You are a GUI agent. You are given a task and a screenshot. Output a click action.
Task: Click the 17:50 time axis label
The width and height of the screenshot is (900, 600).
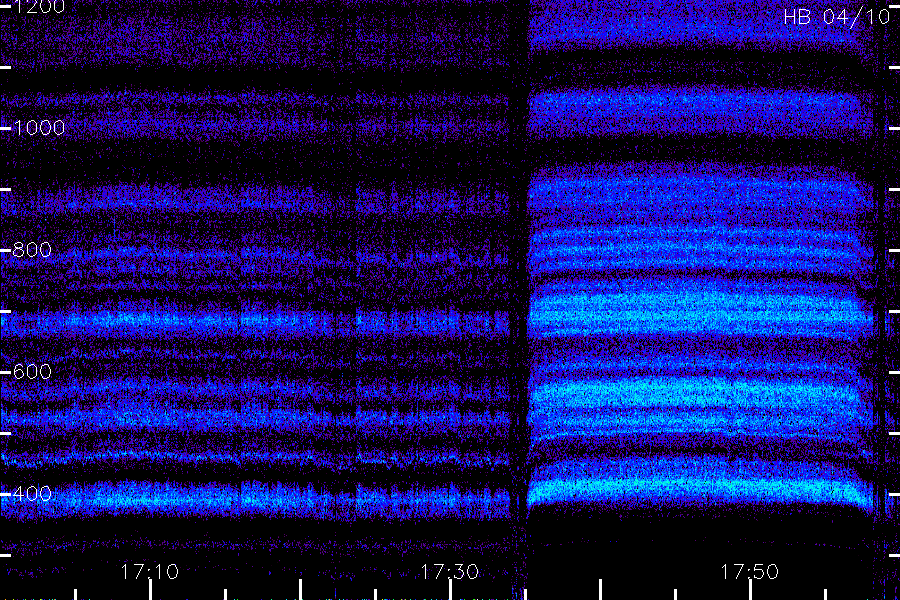750,572
